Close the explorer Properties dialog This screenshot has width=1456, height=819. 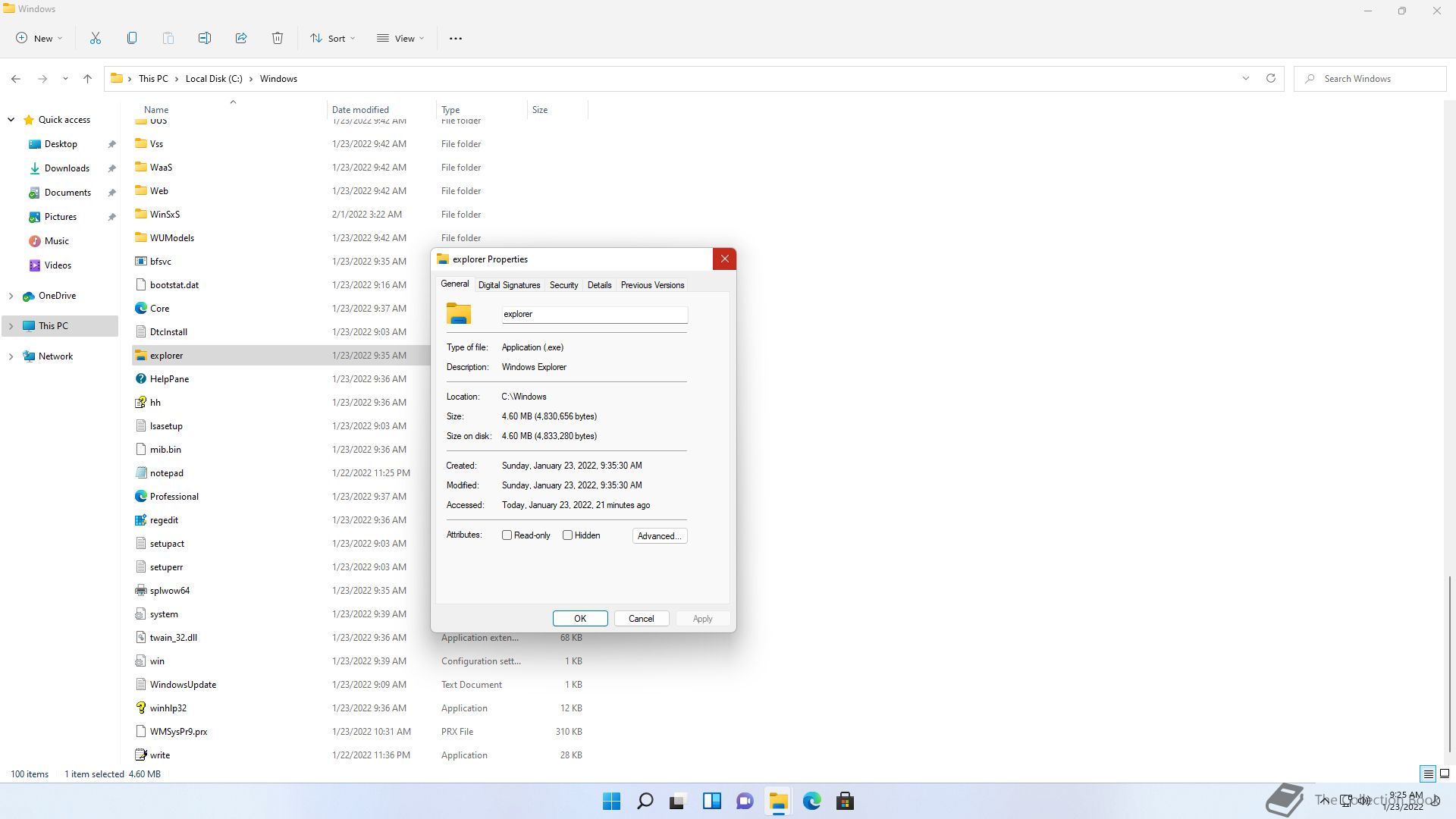[x=724, y=259]
